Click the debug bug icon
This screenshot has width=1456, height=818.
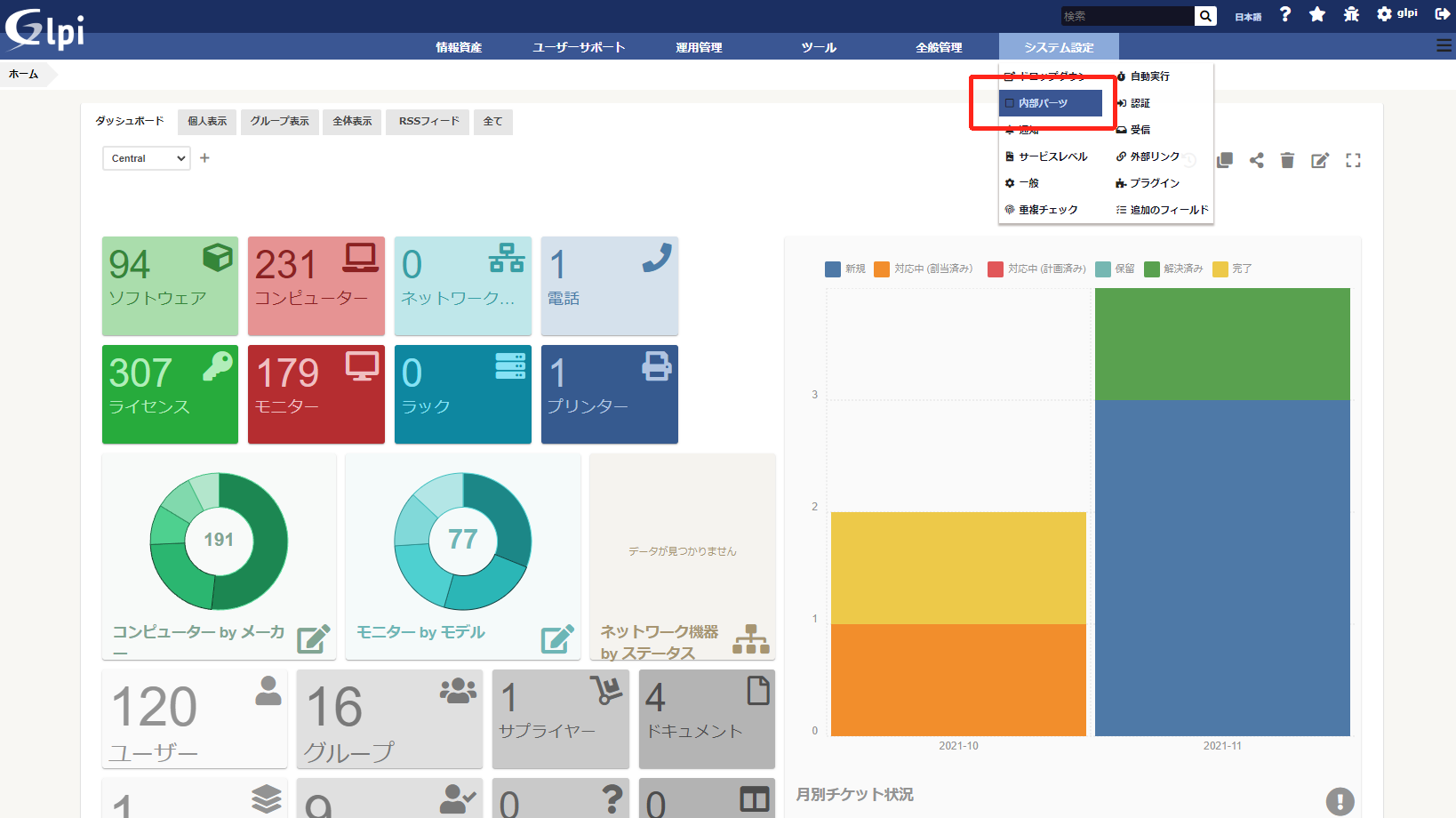click(x=1351, y=14)
